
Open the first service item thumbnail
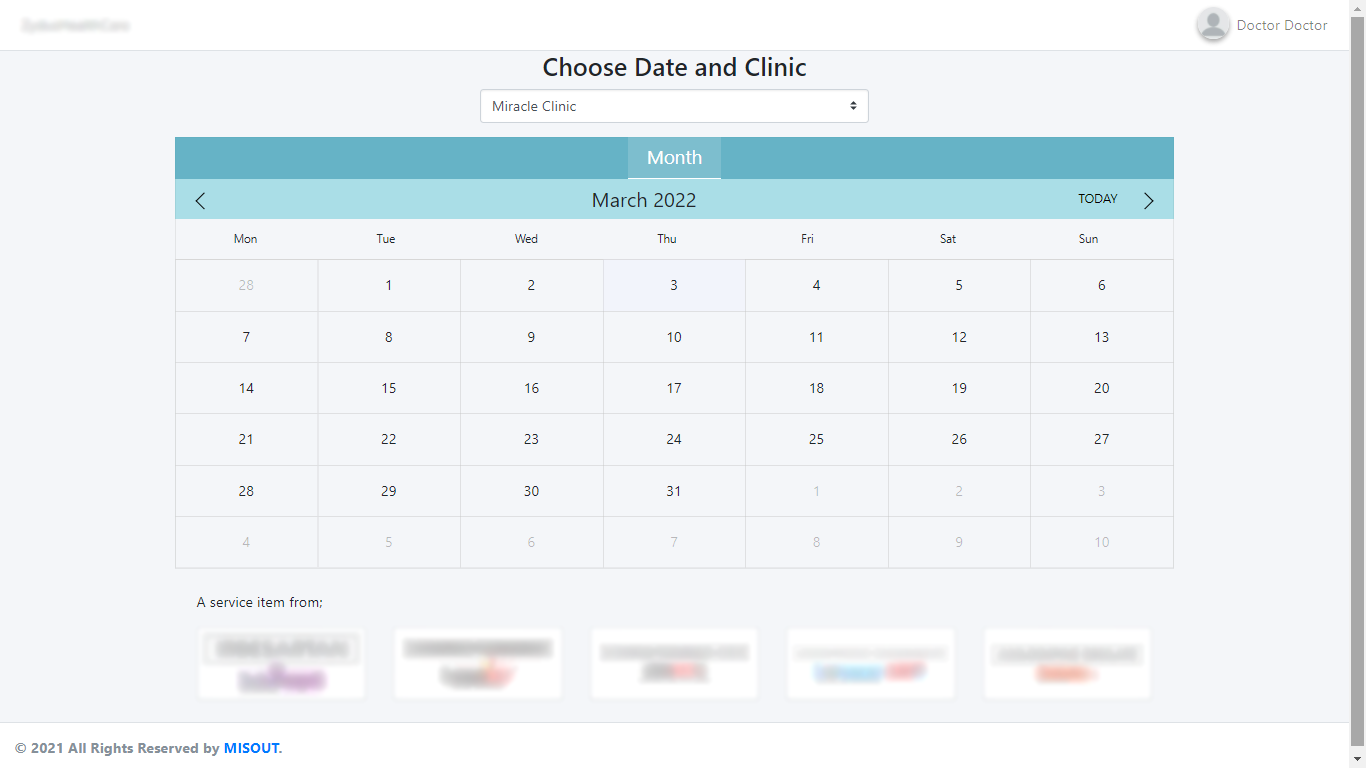[281, 664]
